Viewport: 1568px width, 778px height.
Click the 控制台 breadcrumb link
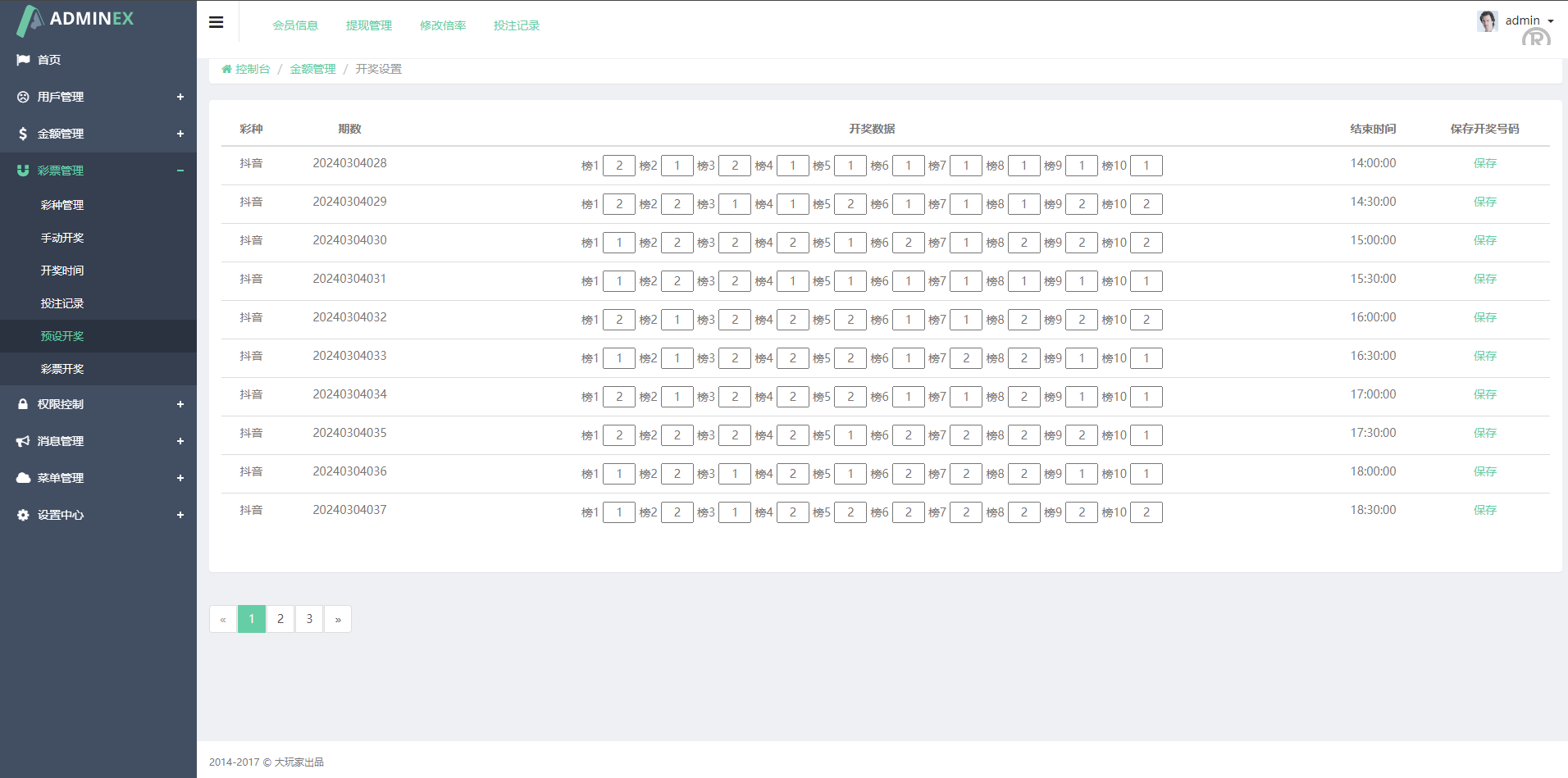252,69
